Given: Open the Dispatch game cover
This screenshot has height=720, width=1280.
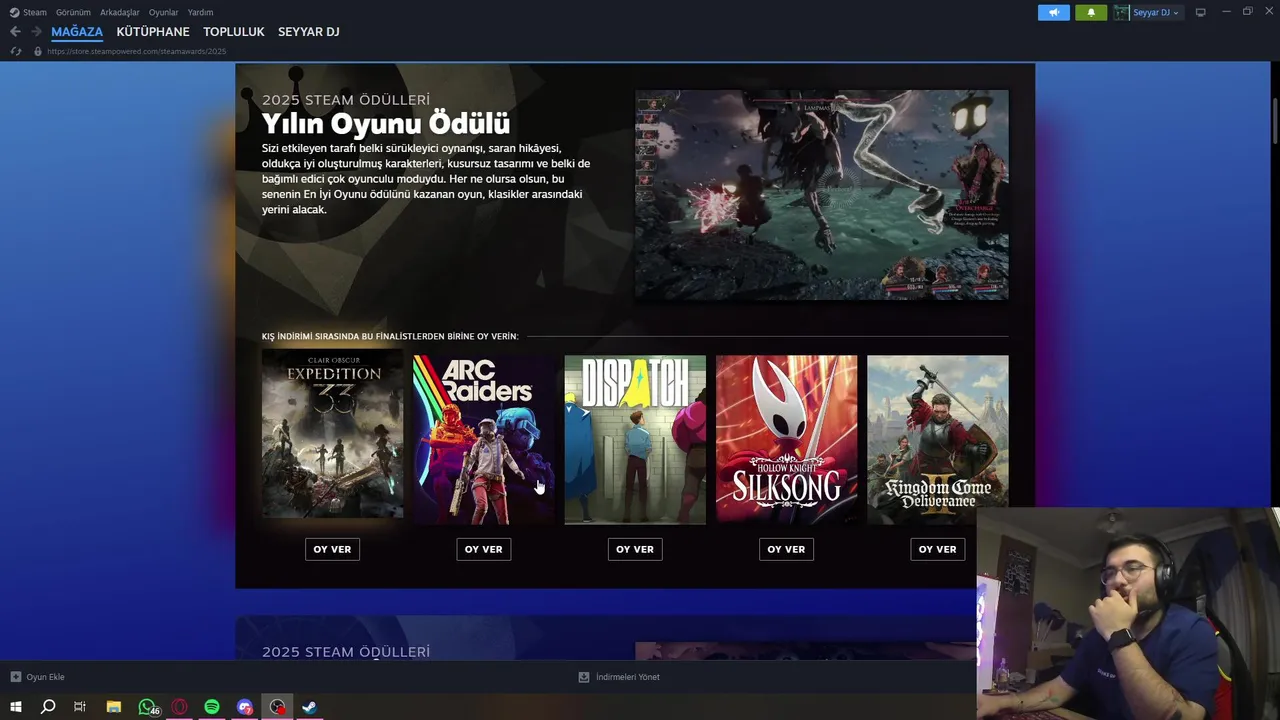Looking at the screenshot, I should [x=635, y=439].
